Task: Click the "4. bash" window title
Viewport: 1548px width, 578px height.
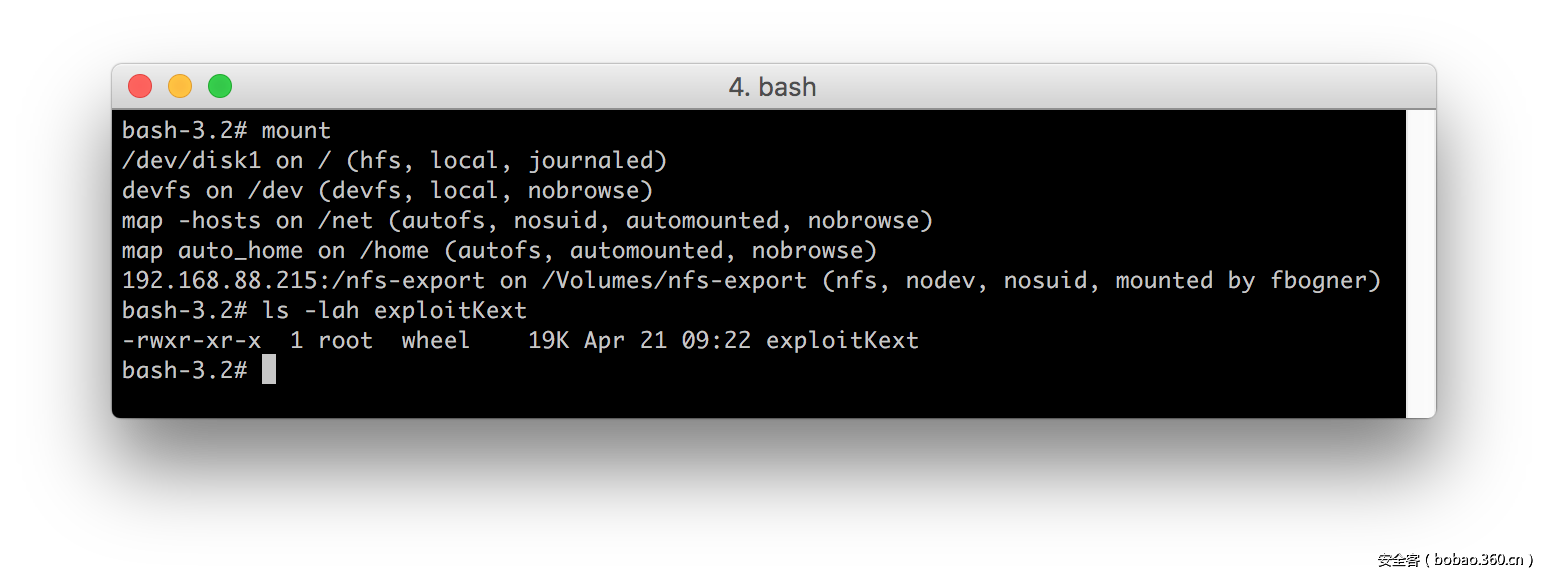Action: 772,87
